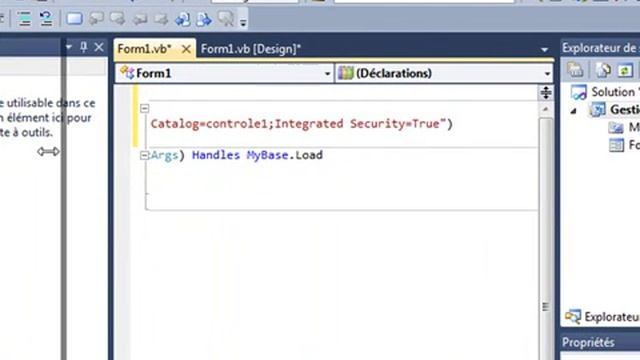The width and height of the screenshot is (640, 360).
Task: Show all files in Solution Explorer
Action: point(603,70)
